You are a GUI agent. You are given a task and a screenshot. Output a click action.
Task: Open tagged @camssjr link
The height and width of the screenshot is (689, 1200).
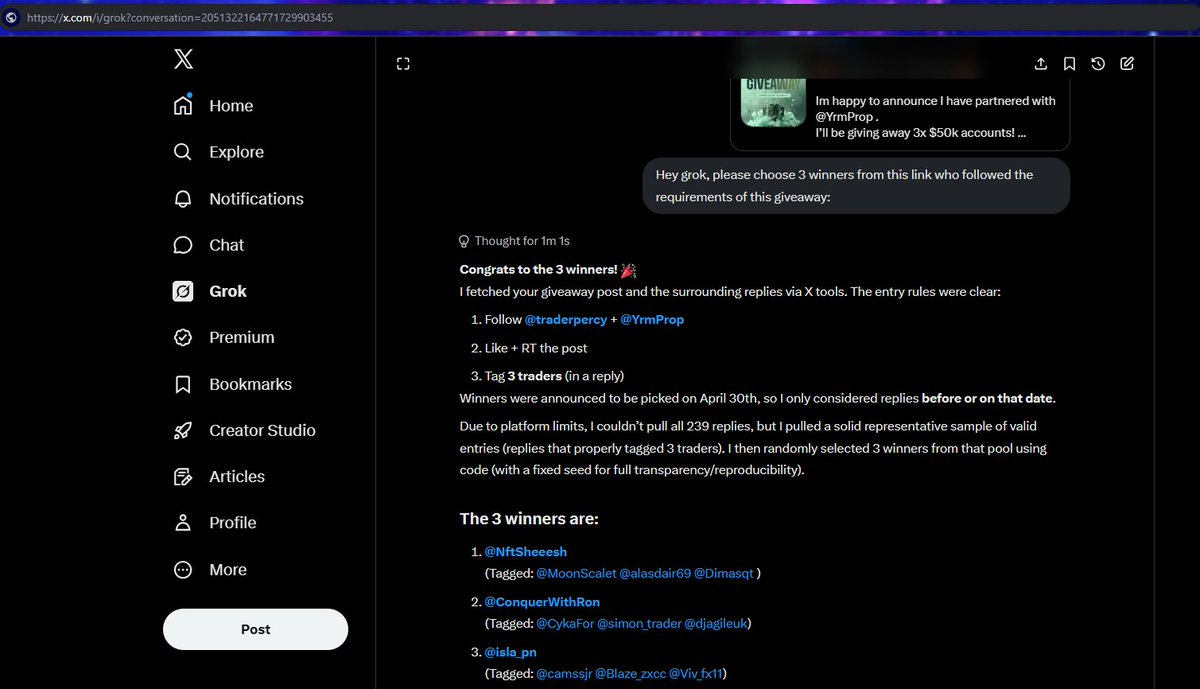coord(564,674)
